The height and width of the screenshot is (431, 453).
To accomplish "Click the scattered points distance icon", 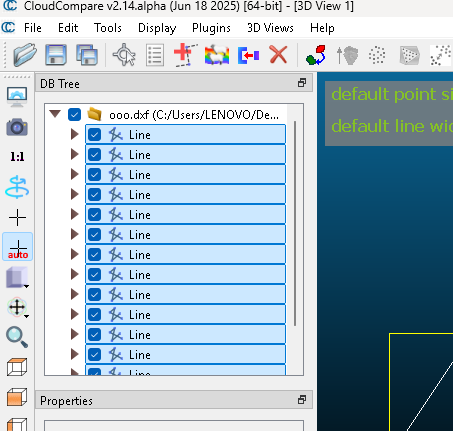I will coord(440,55).
